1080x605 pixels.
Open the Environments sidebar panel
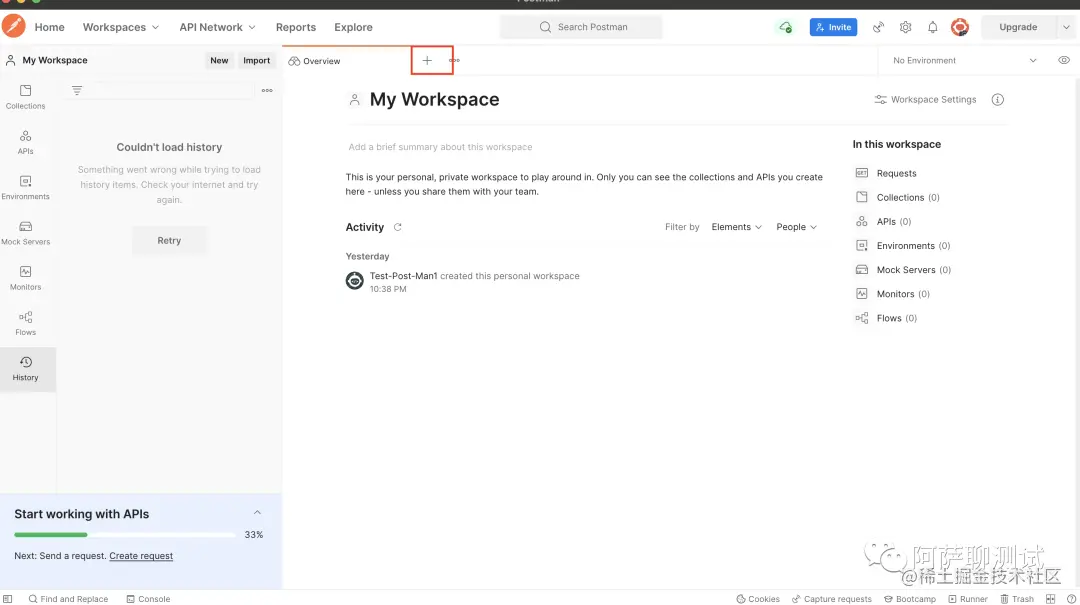coord(25,187)
